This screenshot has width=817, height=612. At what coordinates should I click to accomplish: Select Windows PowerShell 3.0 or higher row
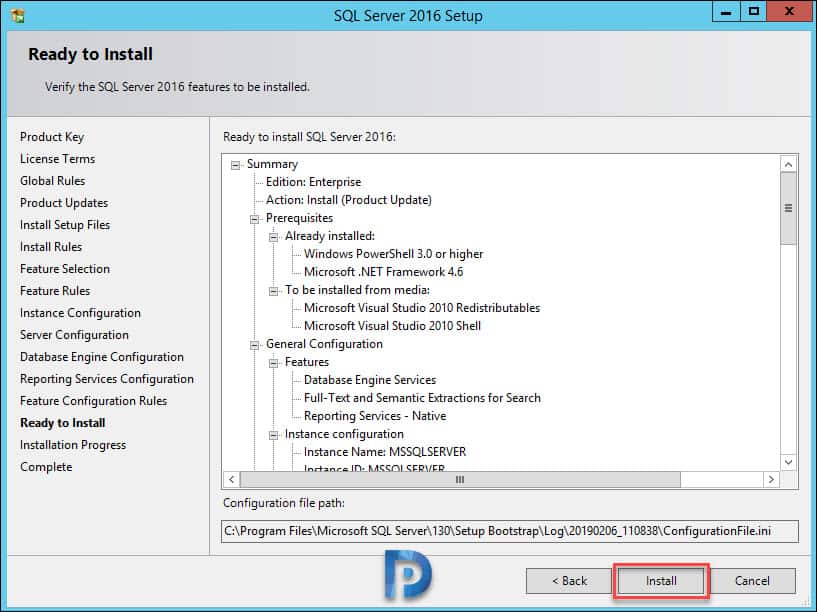pyautogui.click(x=393, y=254)
